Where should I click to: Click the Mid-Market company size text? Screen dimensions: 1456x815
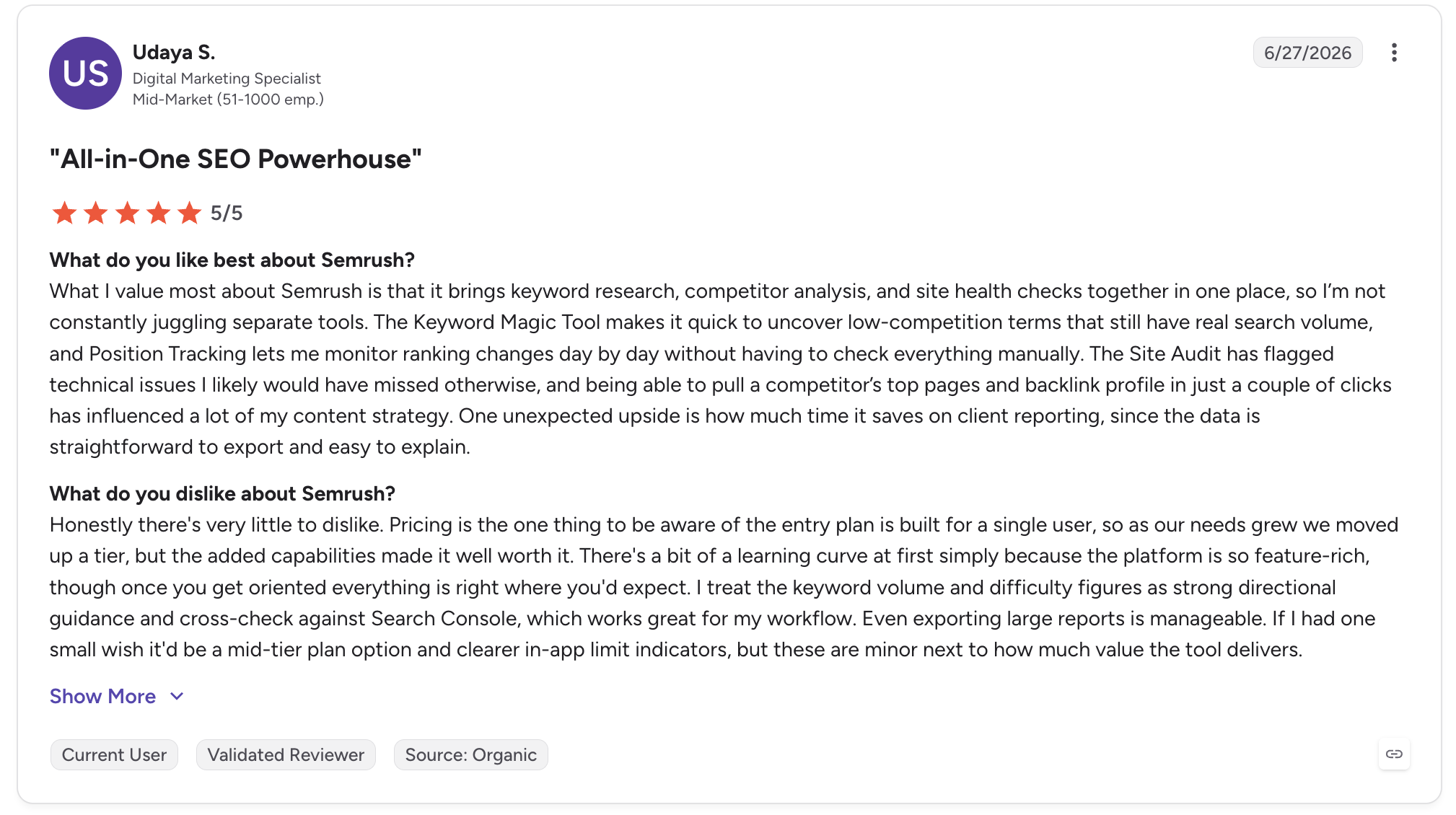228,99
